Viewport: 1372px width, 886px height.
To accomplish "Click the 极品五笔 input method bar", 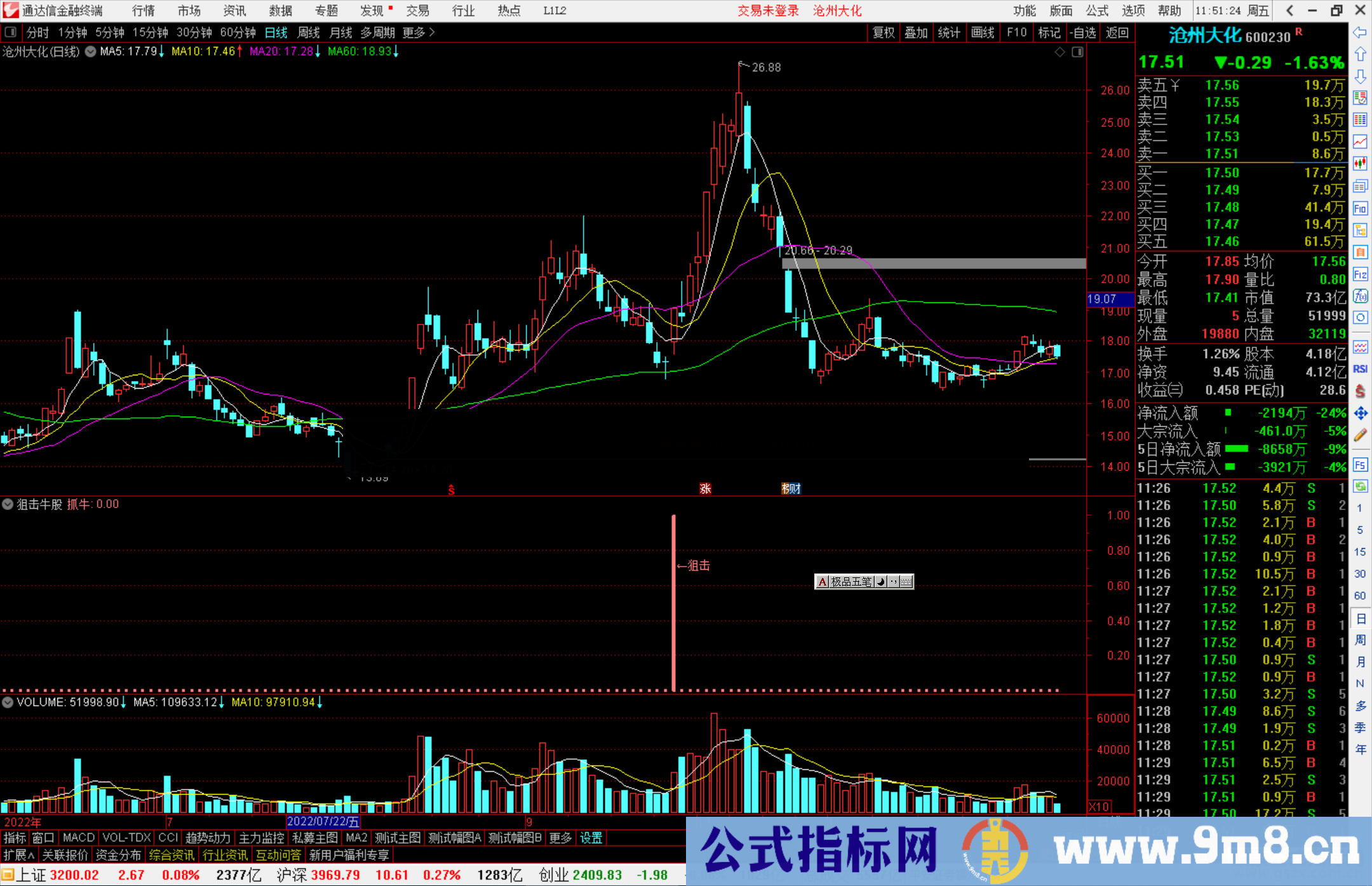I will tap(851, 581).
